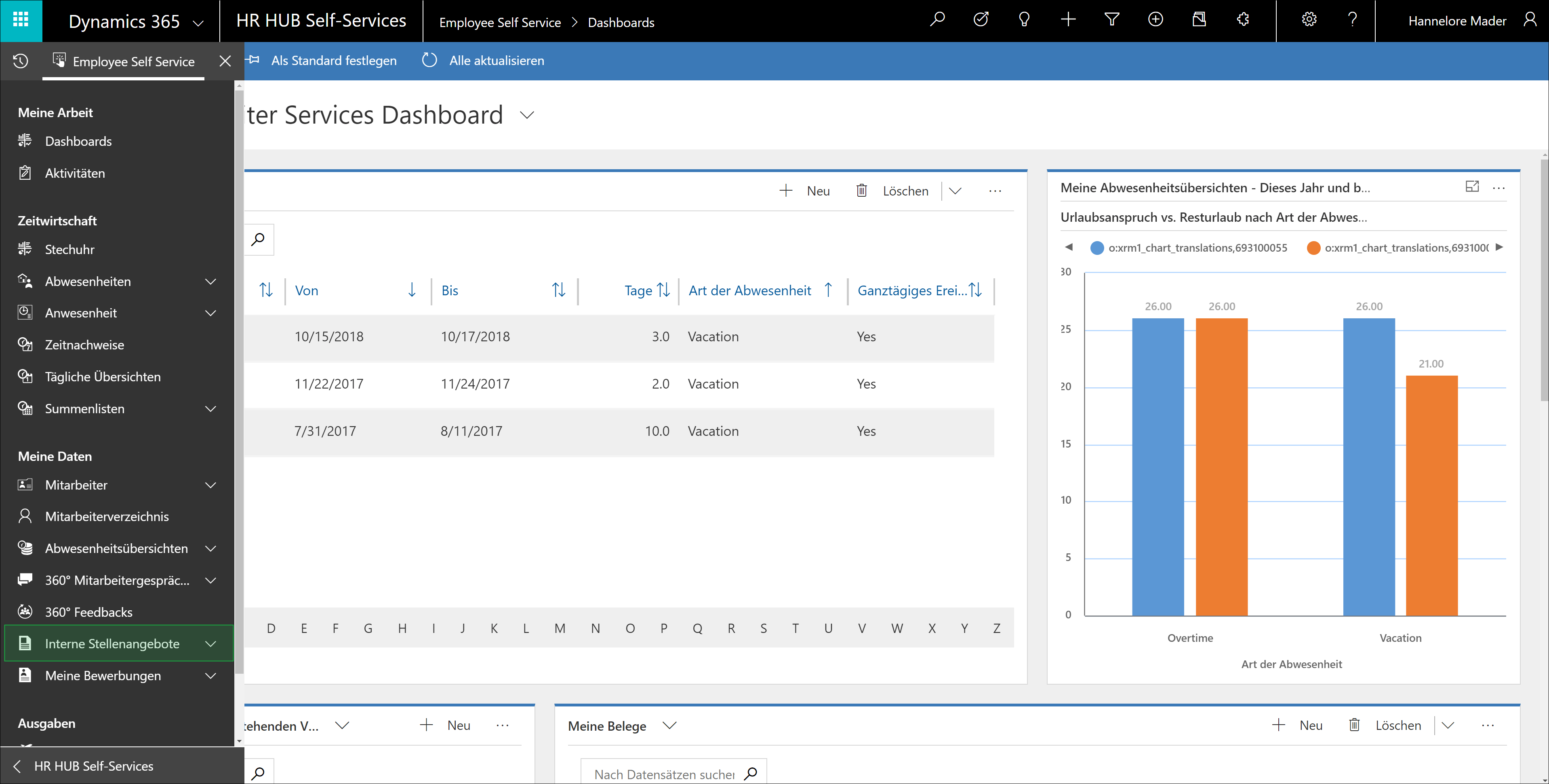This screenshot has width=1549, height=784.
Task: Click the plus quick create icon
Action: [x=1068, y=20]
